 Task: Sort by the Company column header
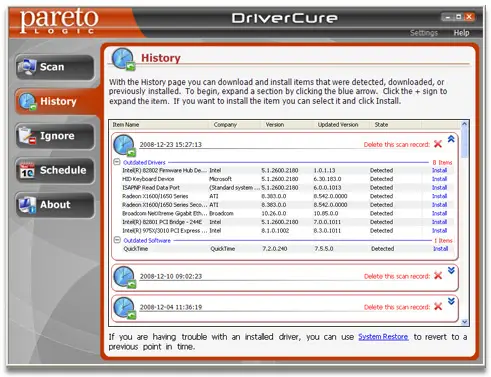click(x=225, y=125)
